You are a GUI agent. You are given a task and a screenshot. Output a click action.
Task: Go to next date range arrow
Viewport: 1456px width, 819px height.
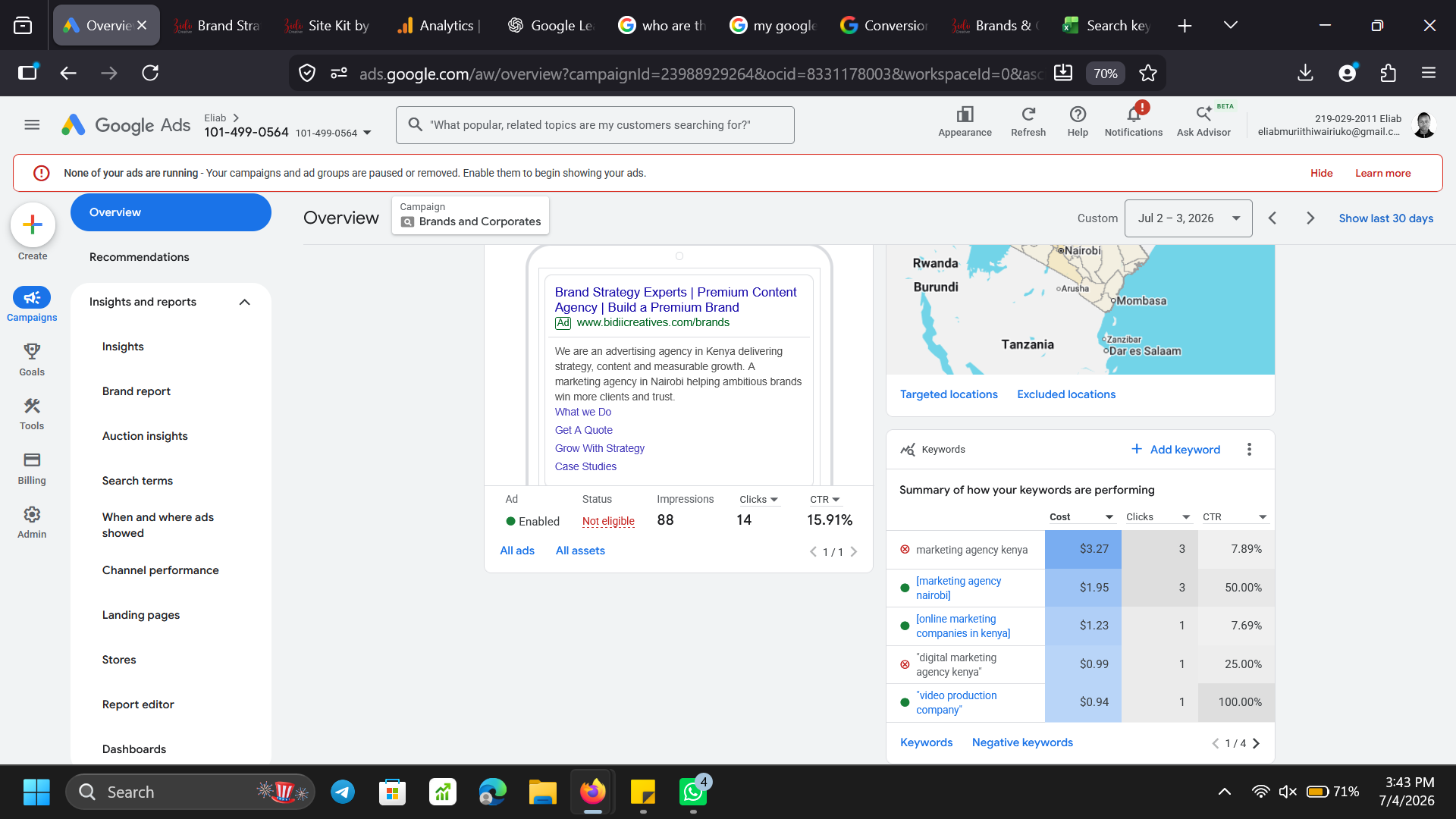click(1310, 218)
